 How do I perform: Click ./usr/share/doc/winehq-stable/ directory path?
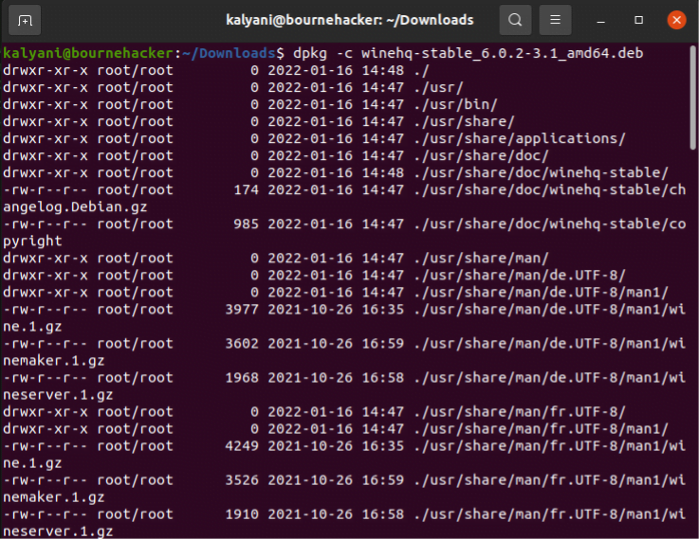pyautogui.click(x=541, y=173)
